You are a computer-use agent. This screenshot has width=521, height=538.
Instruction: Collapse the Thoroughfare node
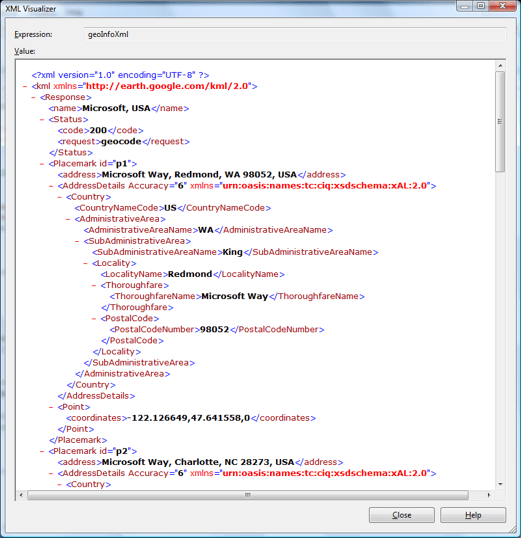pyautogui.click(x=94, y=285)
